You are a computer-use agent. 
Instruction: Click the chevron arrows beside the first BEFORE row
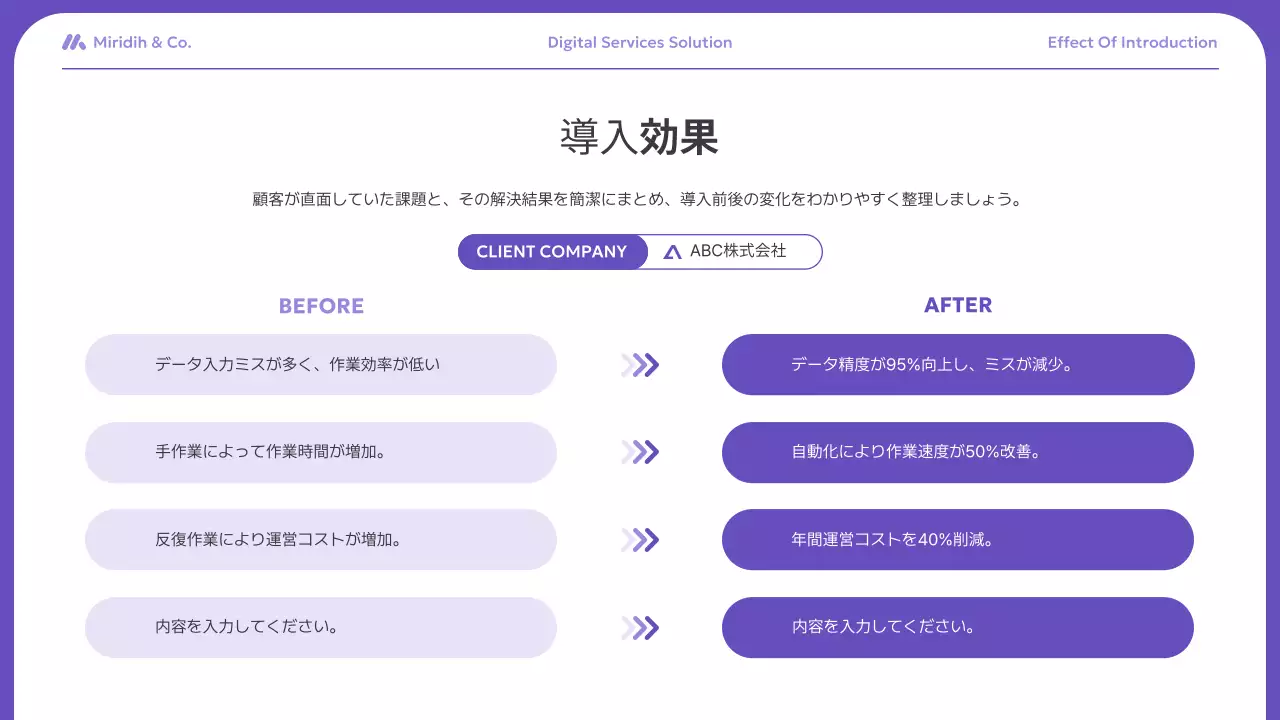tap(640, 365)
